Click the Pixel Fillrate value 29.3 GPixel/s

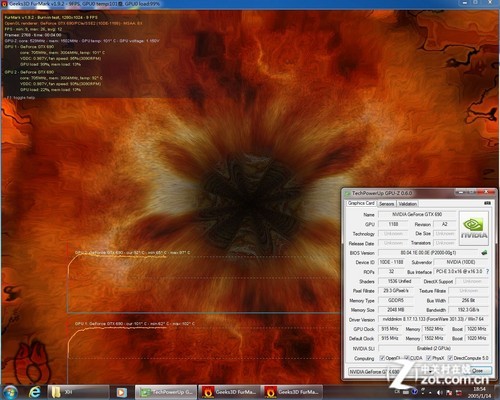(x=396, y=291)
